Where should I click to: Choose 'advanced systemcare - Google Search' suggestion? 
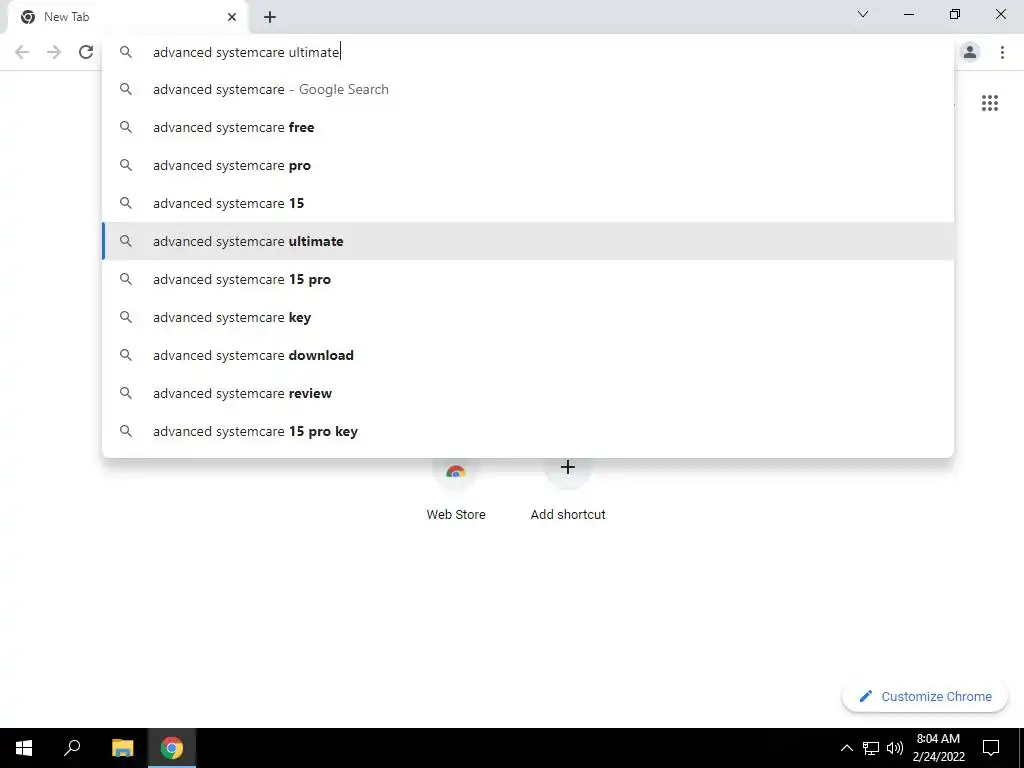point(528,89)
